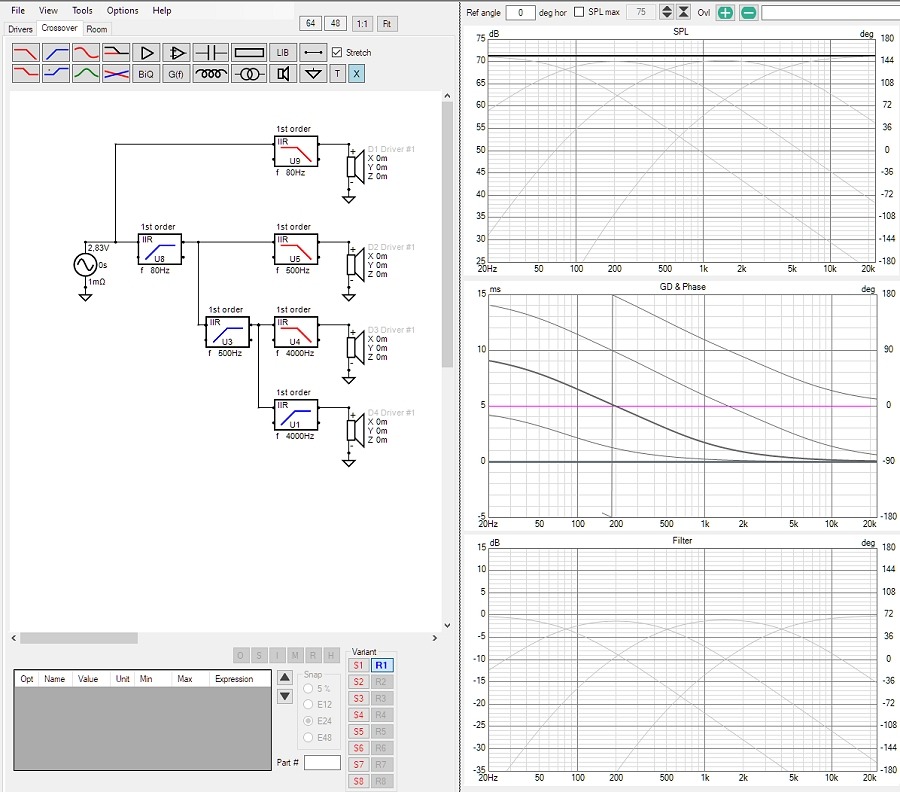Image resolution: width=900 pixels, height=792 pixels.
Task: Add a buffer triangle amplifier block
Action: [x=146, y=53]
